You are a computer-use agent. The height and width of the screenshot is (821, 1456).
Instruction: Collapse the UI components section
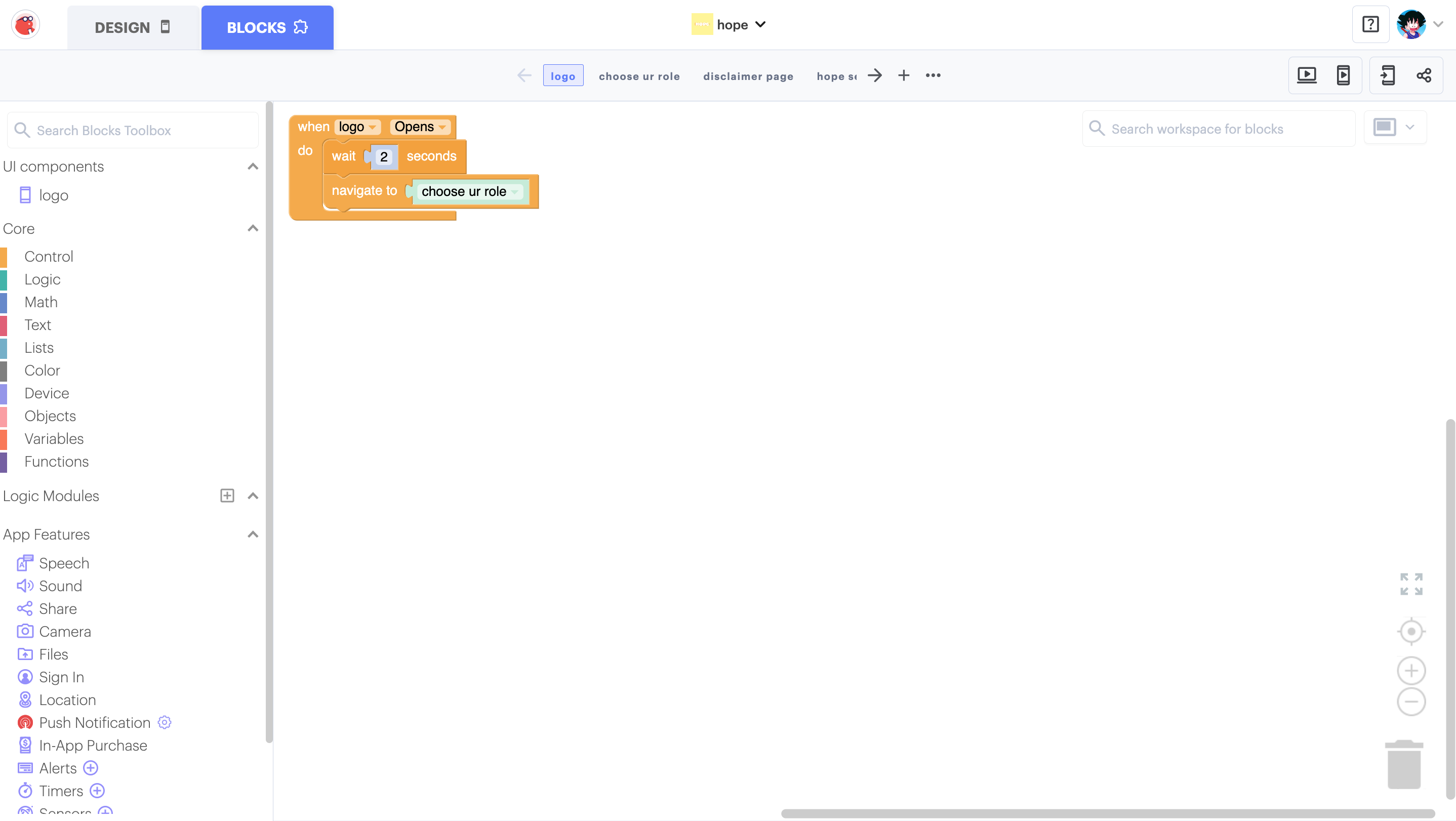pos(253,166)
